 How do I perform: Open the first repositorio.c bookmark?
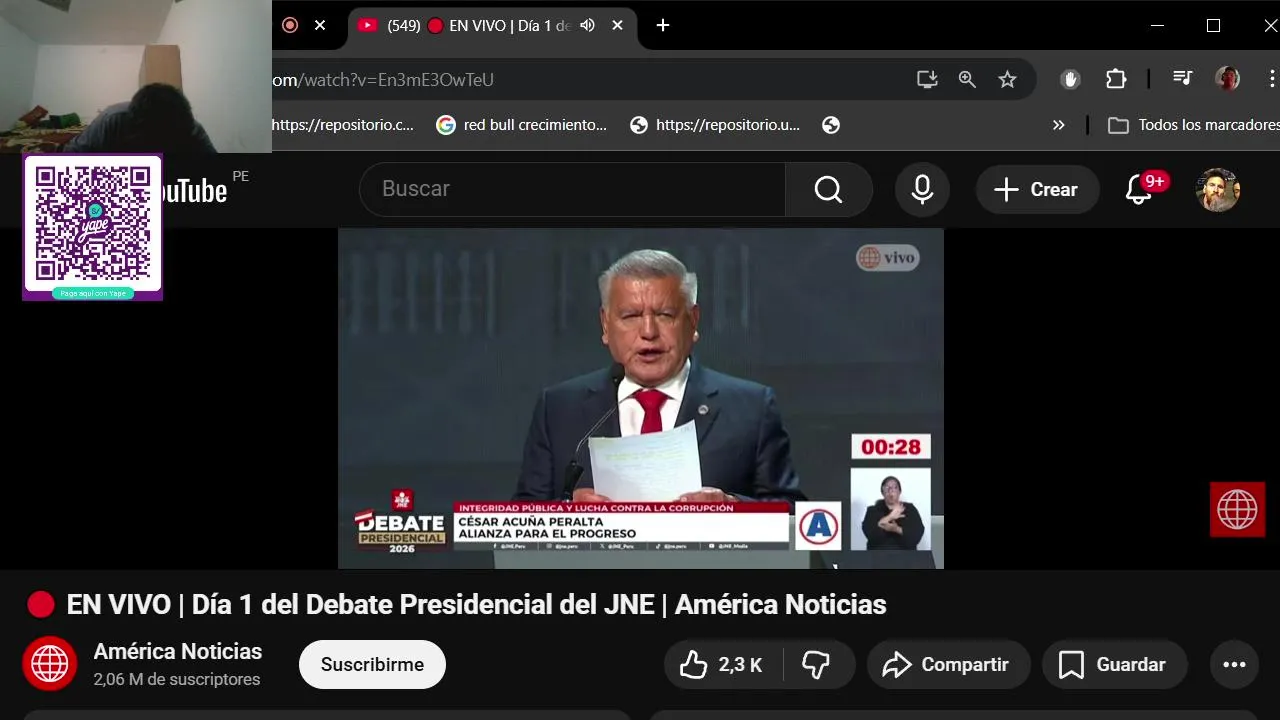[341, 125]
